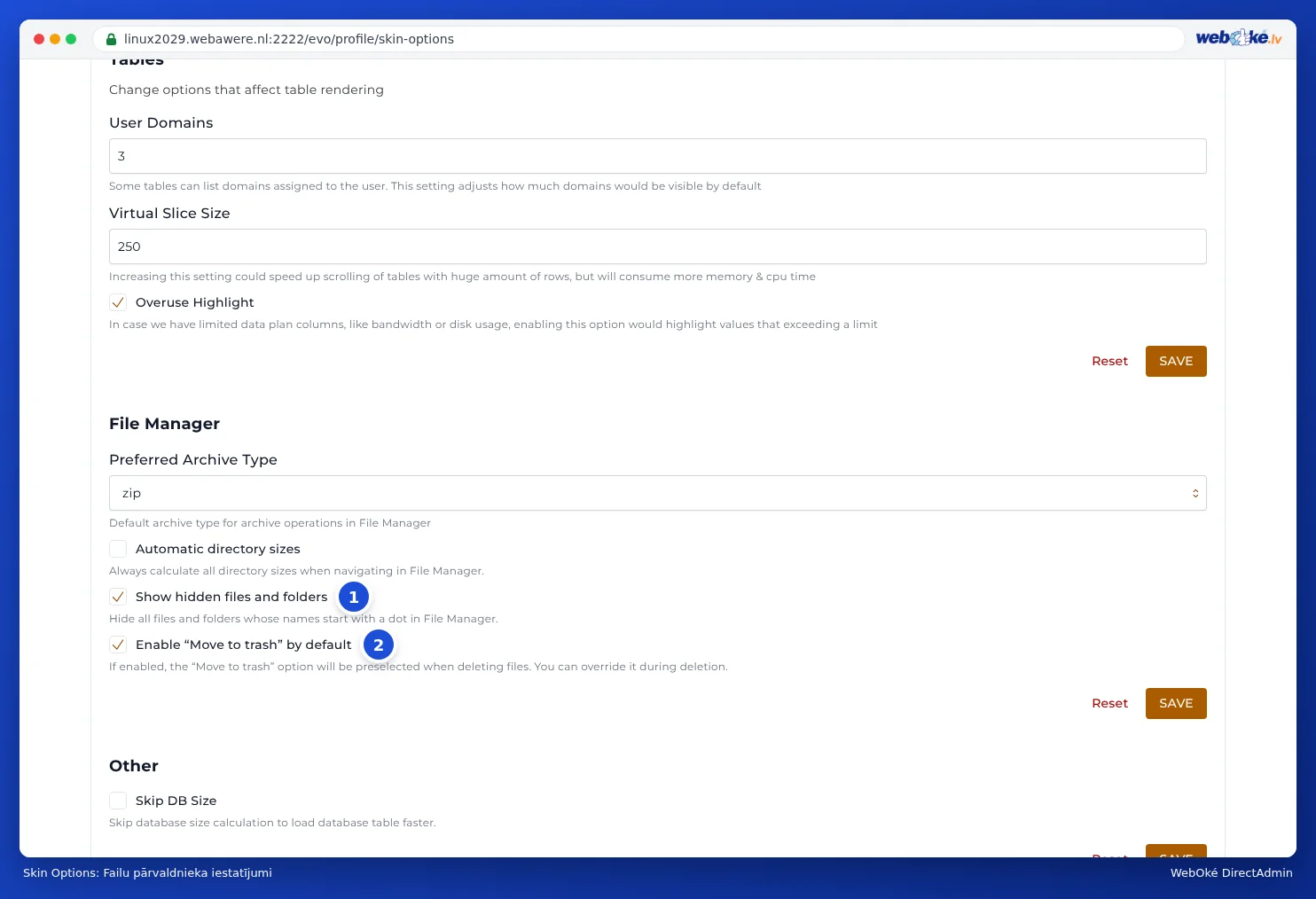Click the macOS green maximize button
The image size is (1316, 899).
click(71, 39)
